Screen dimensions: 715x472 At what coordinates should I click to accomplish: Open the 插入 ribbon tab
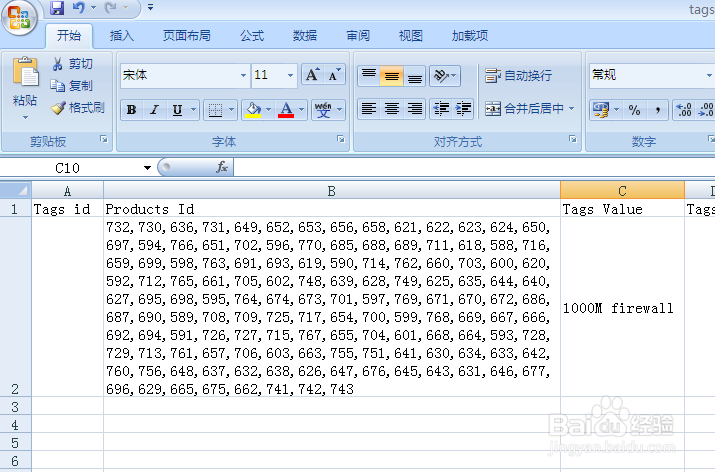pos(122,36)
